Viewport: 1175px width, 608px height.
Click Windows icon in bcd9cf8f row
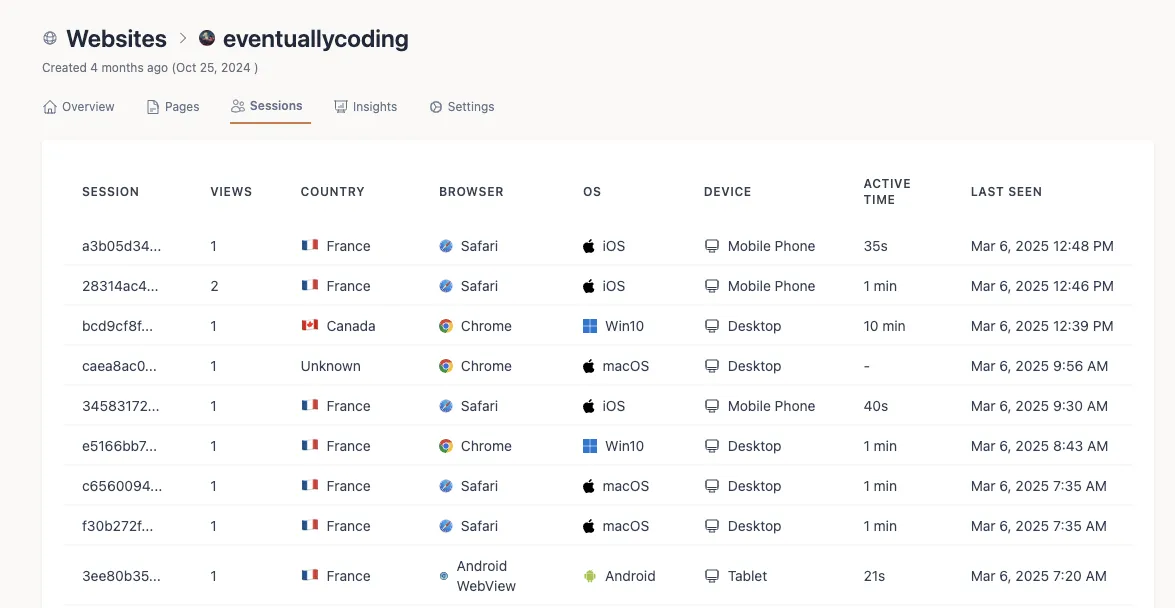click(x=590, y=326)
